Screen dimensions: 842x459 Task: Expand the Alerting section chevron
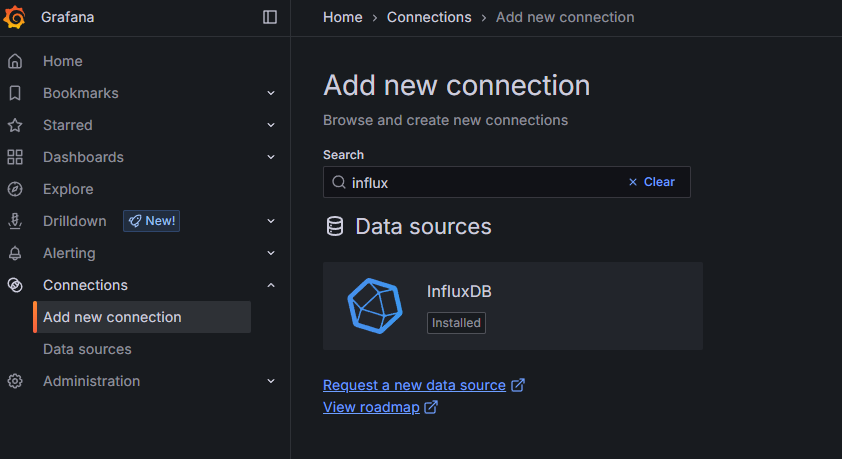(271, 253)
